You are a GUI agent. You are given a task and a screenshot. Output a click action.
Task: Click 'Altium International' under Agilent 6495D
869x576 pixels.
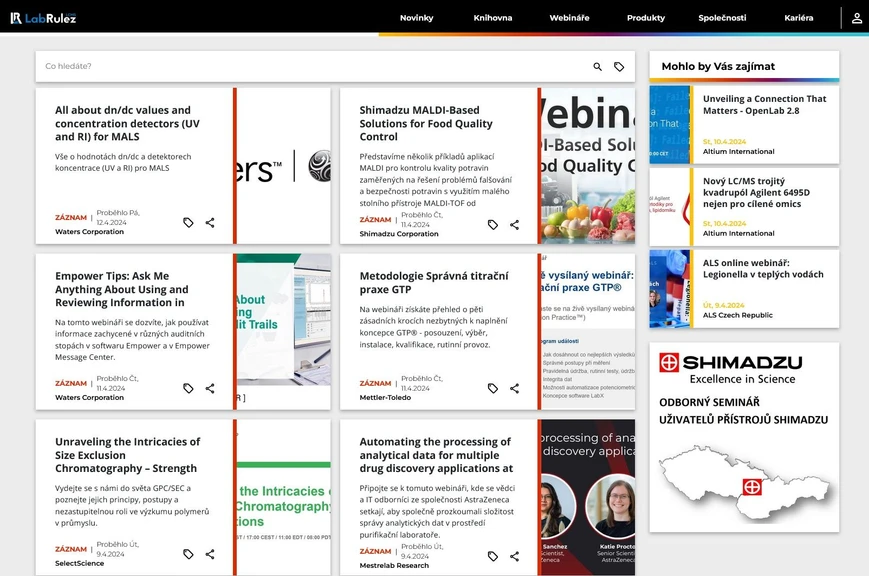coord(739,233)
